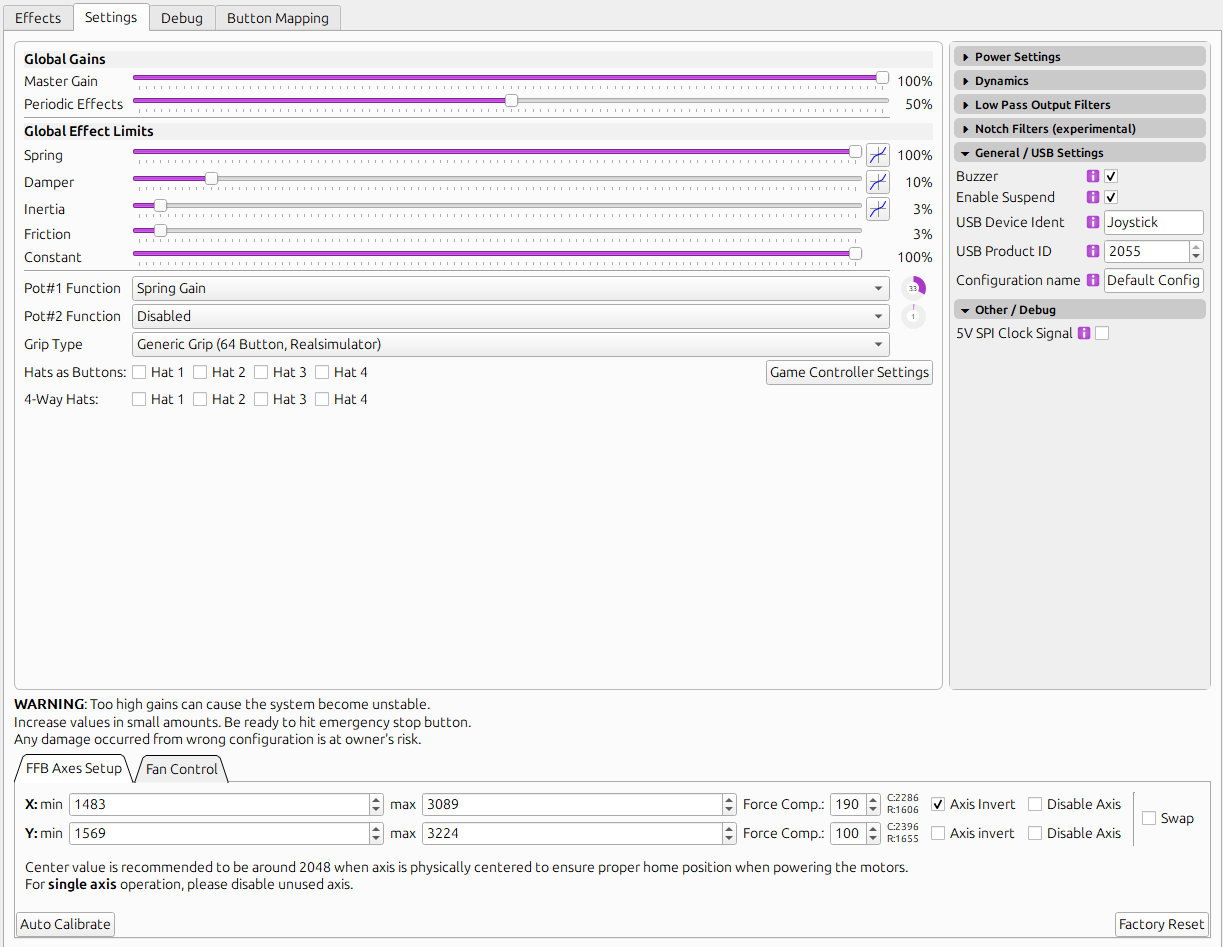Click the USB Device Ident text field
1223x947 pixels.
click(x=1154, y=222)
